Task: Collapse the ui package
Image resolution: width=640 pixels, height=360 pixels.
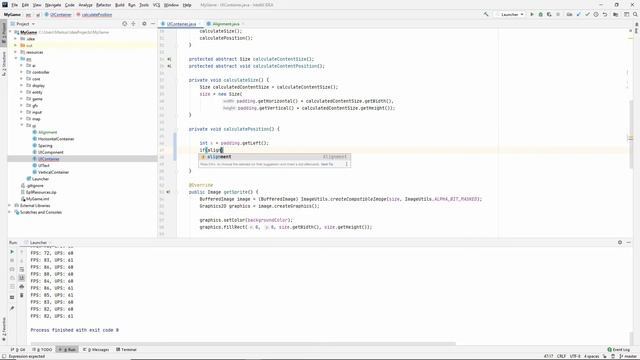Action: (x=21, y=125)
